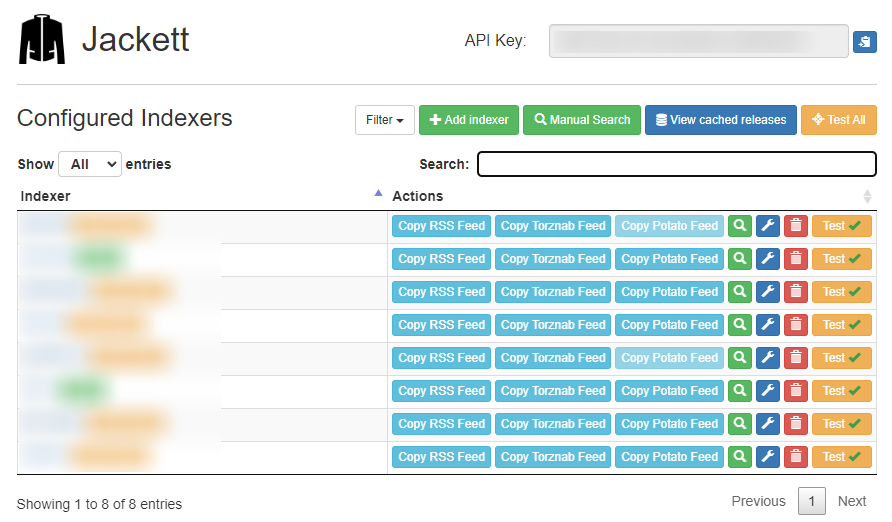Copy RSS Feed for the first indexer row
The width and height of the screenshot is (892, 522).
tap(441, 226)
